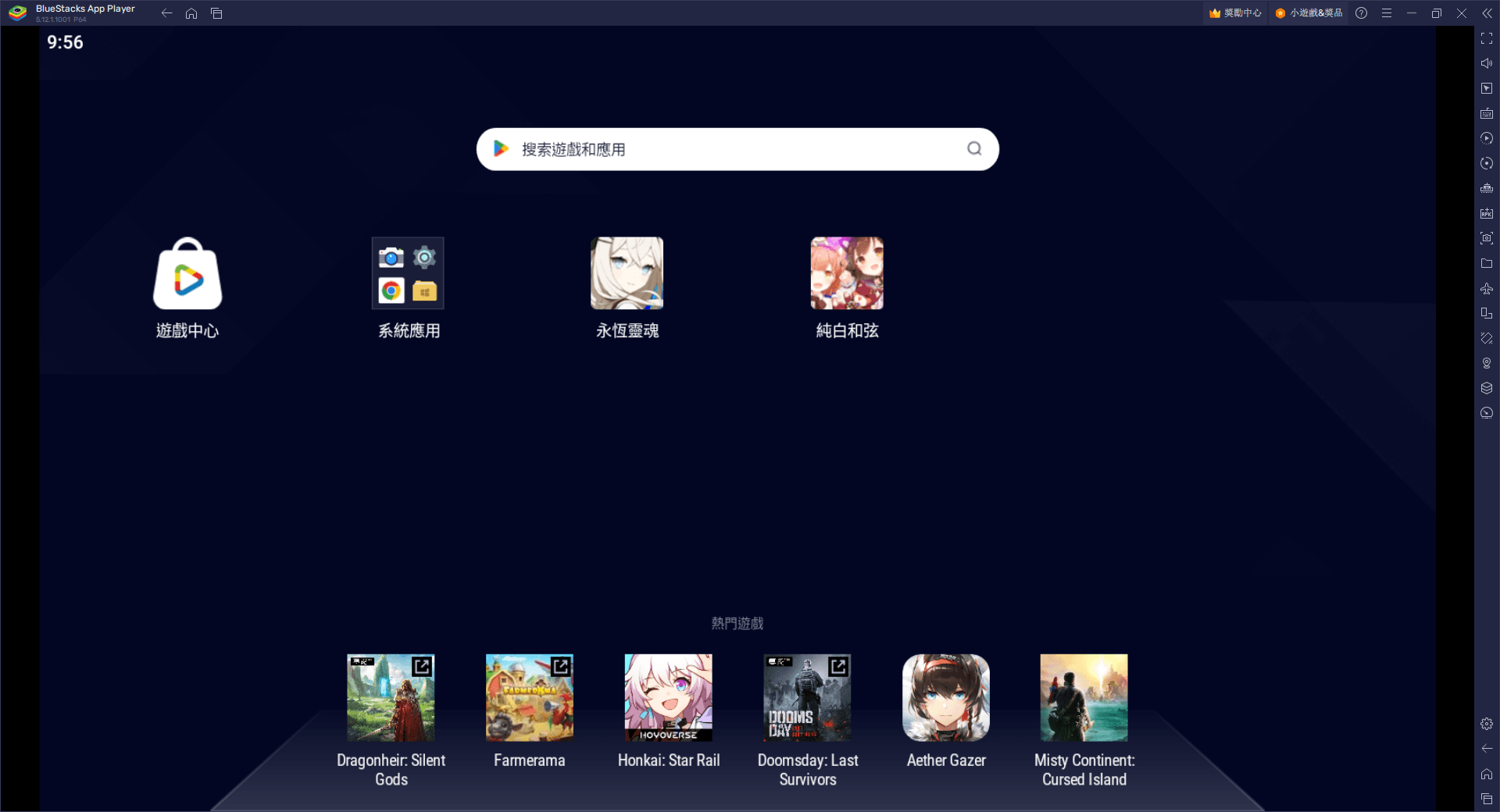Toggle fullscreen mode in sidebar

point(1487,38)
